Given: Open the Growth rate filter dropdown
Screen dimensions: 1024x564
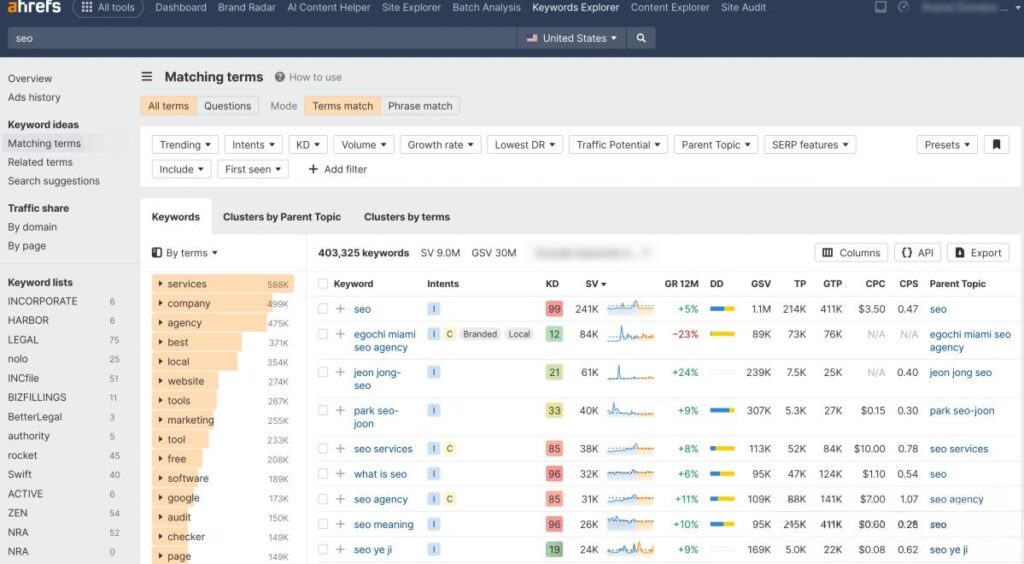Looking at the screenshot, I should click(441, 145).
